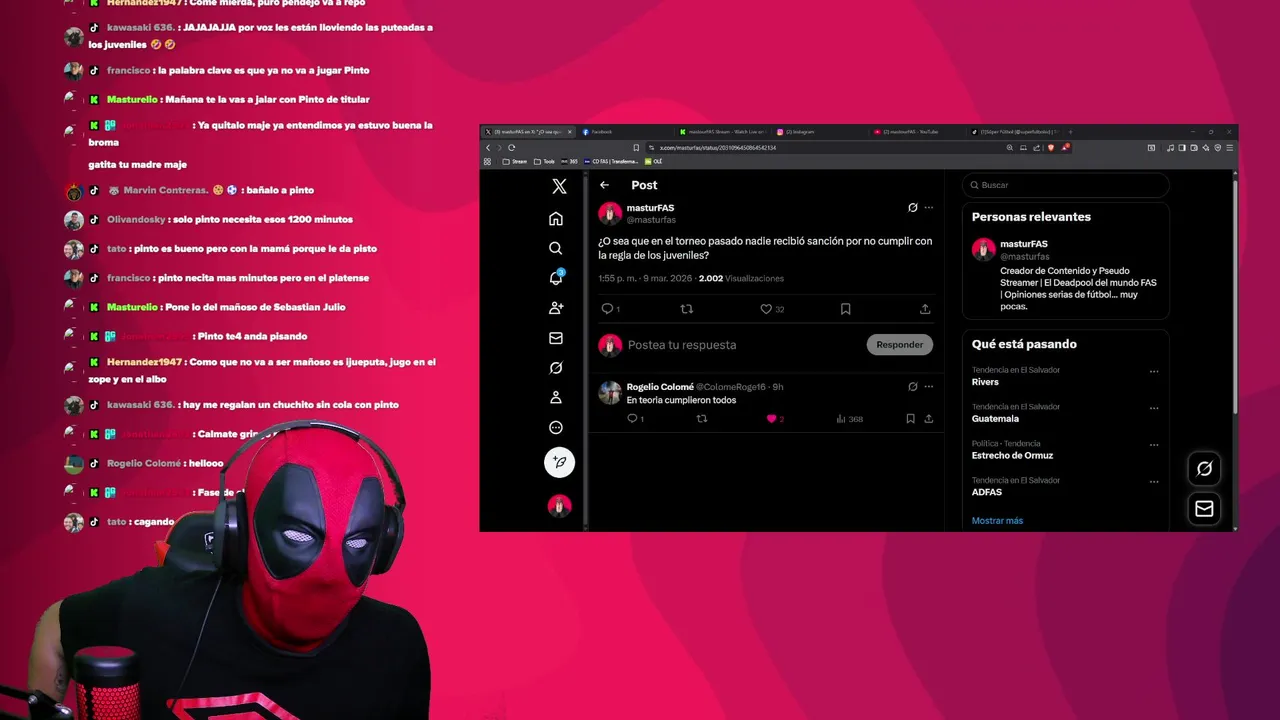Open masturFAS profile in Personas relevantes
This screenshot has height=720, width=1280.
click(x=1024, y=244)
